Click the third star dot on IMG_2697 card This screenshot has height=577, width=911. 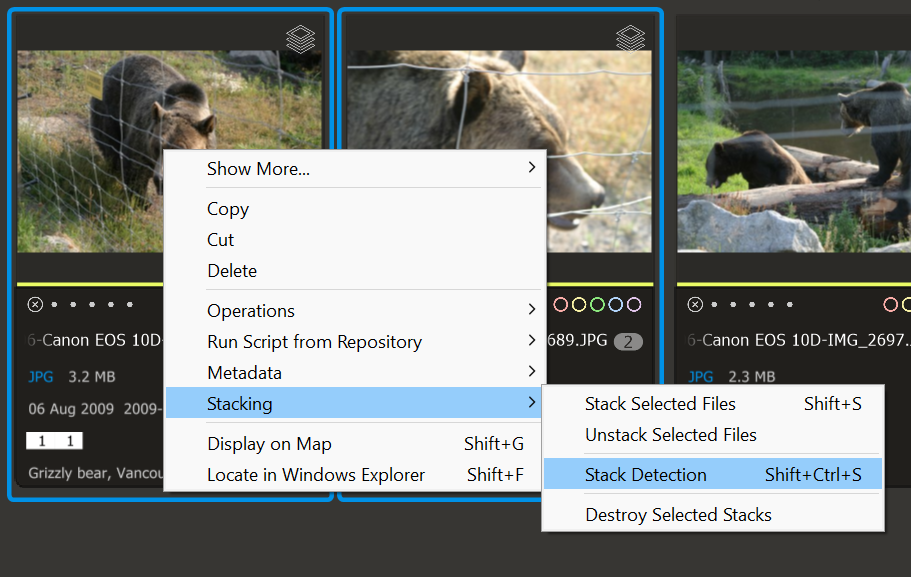752,304
